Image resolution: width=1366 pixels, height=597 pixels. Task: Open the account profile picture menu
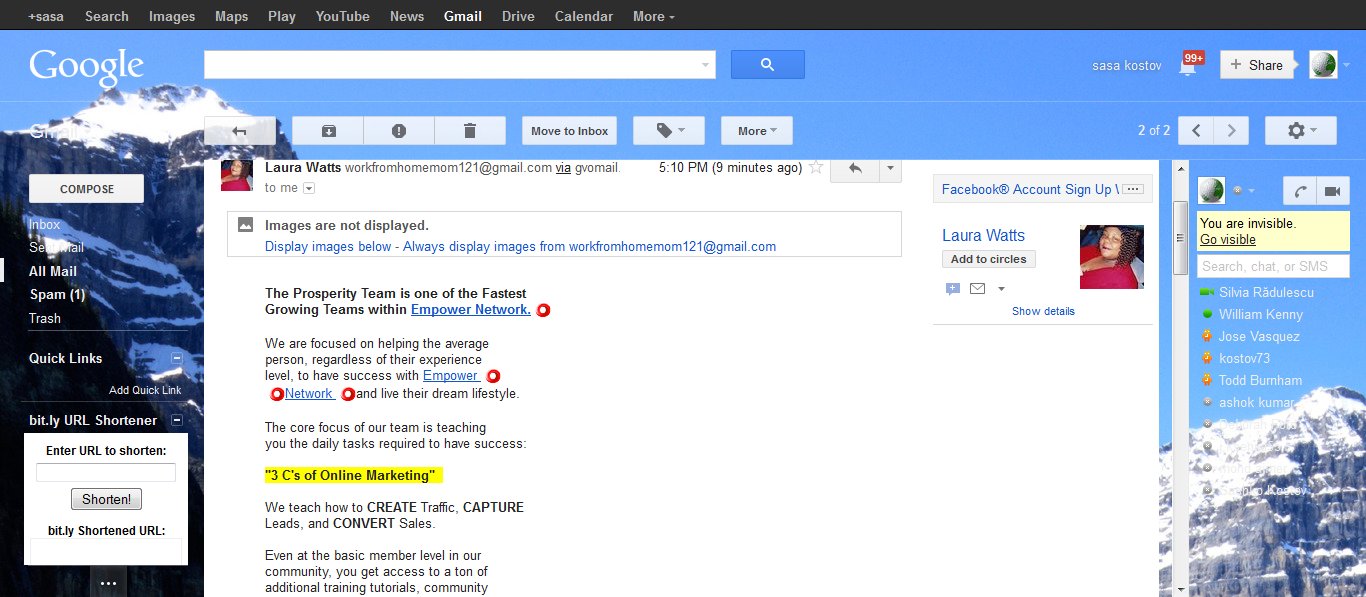[x=1323, y=65]
